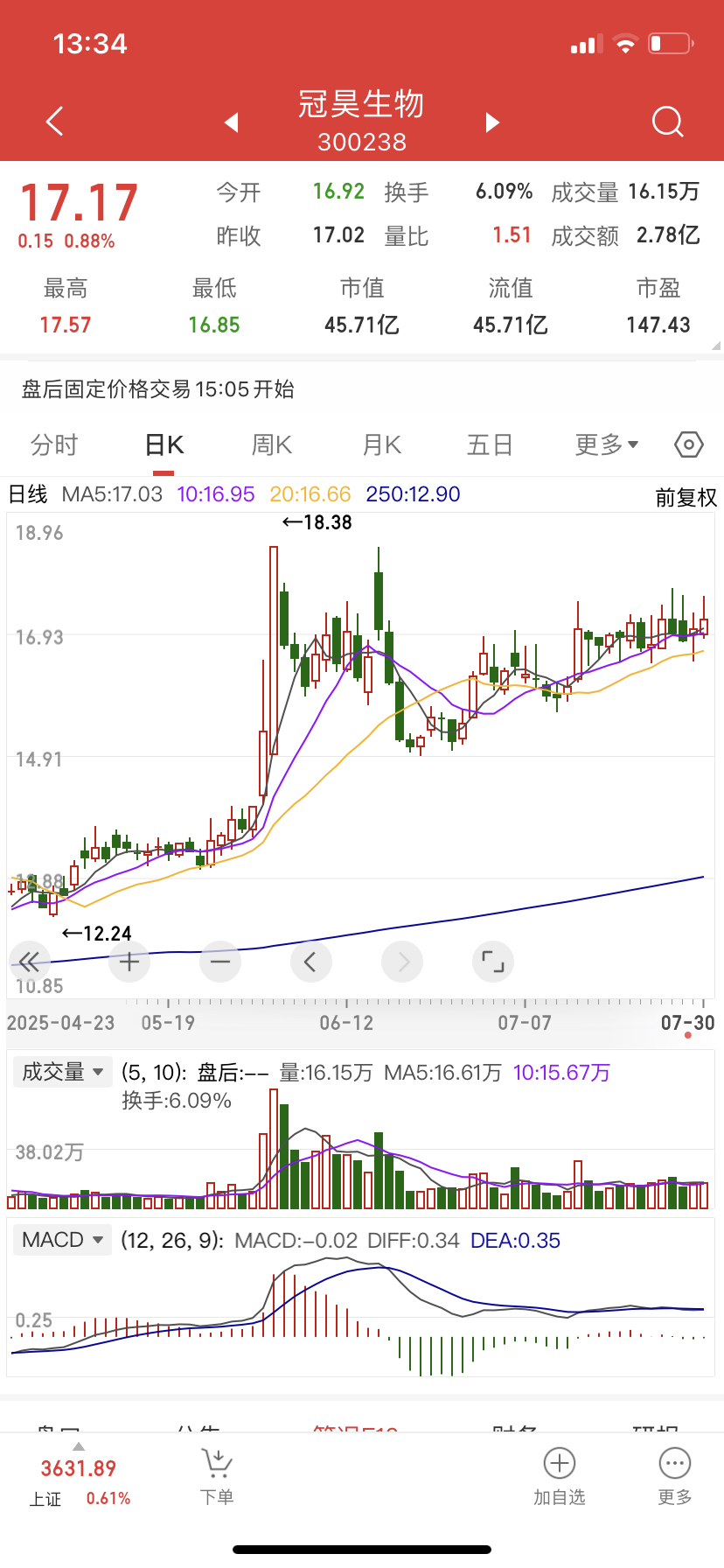Tap 今开 16.92 value

point(338,192)
